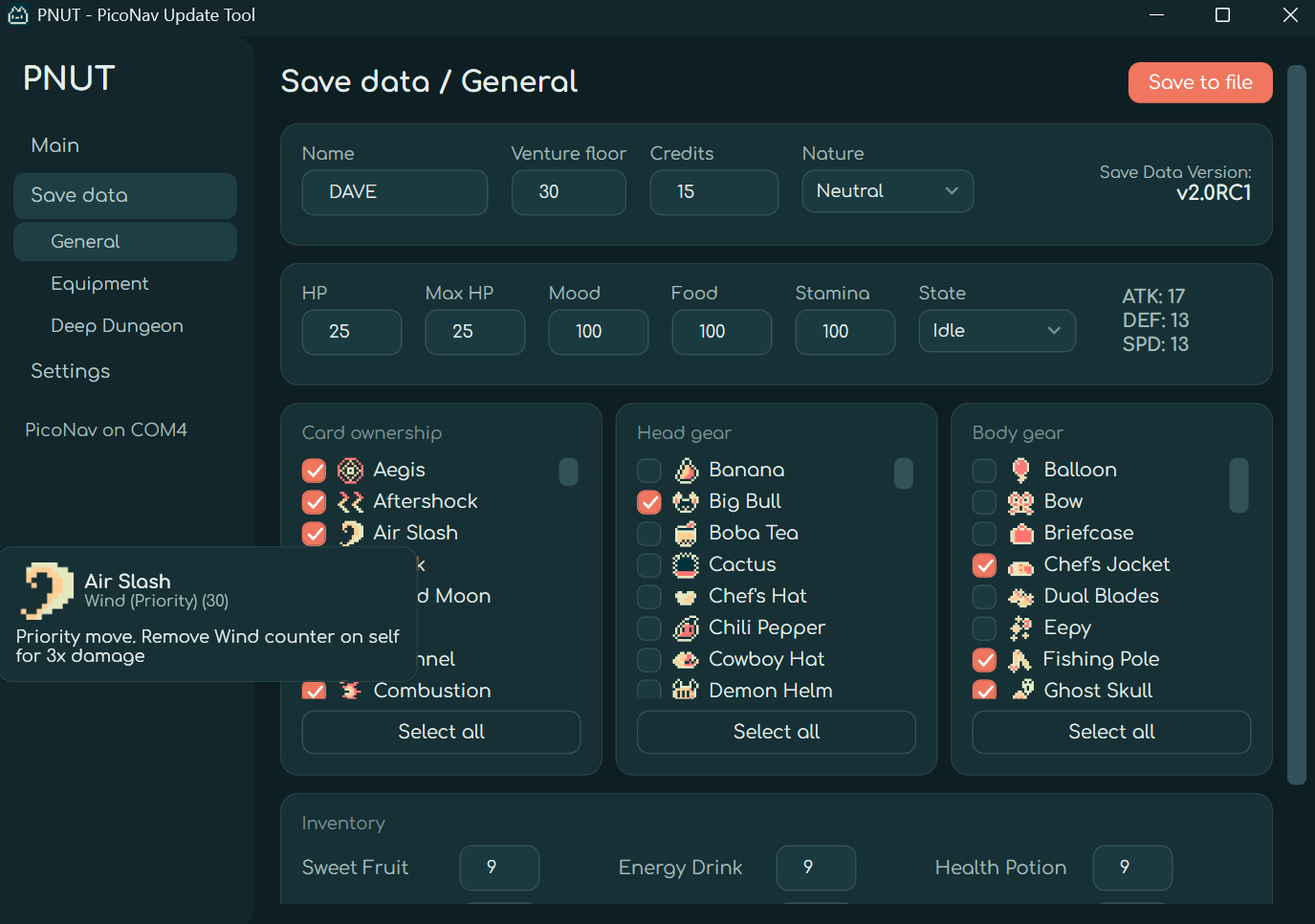Click the Venture floor input field
The height and width of the screenshot is (924, 1315).
pos(569,192)
